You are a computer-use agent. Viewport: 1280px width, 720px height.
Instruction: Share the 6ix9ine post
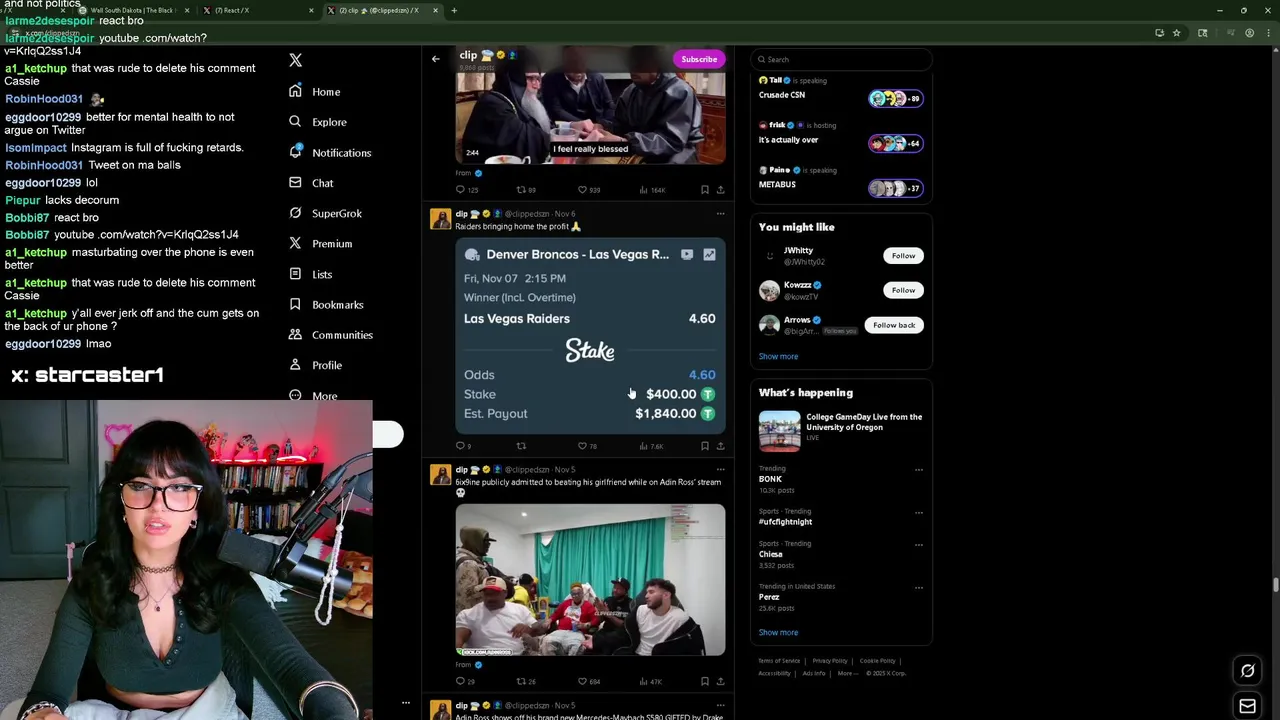pyautogui.click(x=720, y=682)
